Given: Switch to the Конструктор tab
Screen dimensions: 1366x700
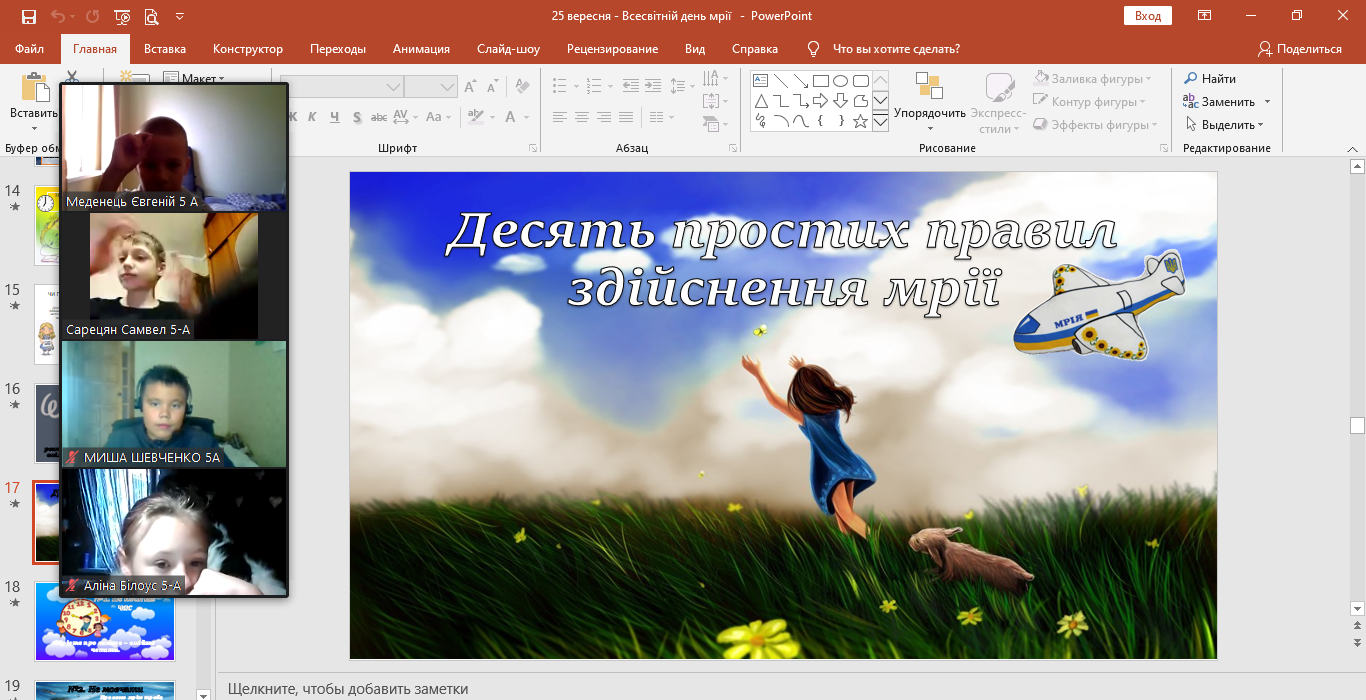Looking at the screenshot, I should [248, 49].
